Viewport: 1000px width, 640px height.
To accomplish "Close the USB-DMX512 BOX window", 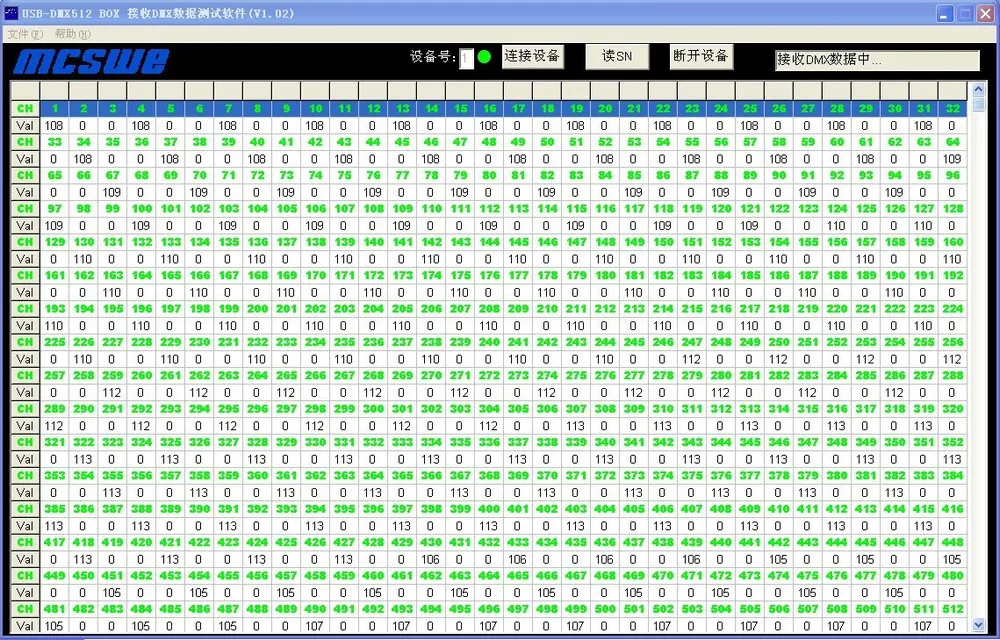I will (986, 13).
